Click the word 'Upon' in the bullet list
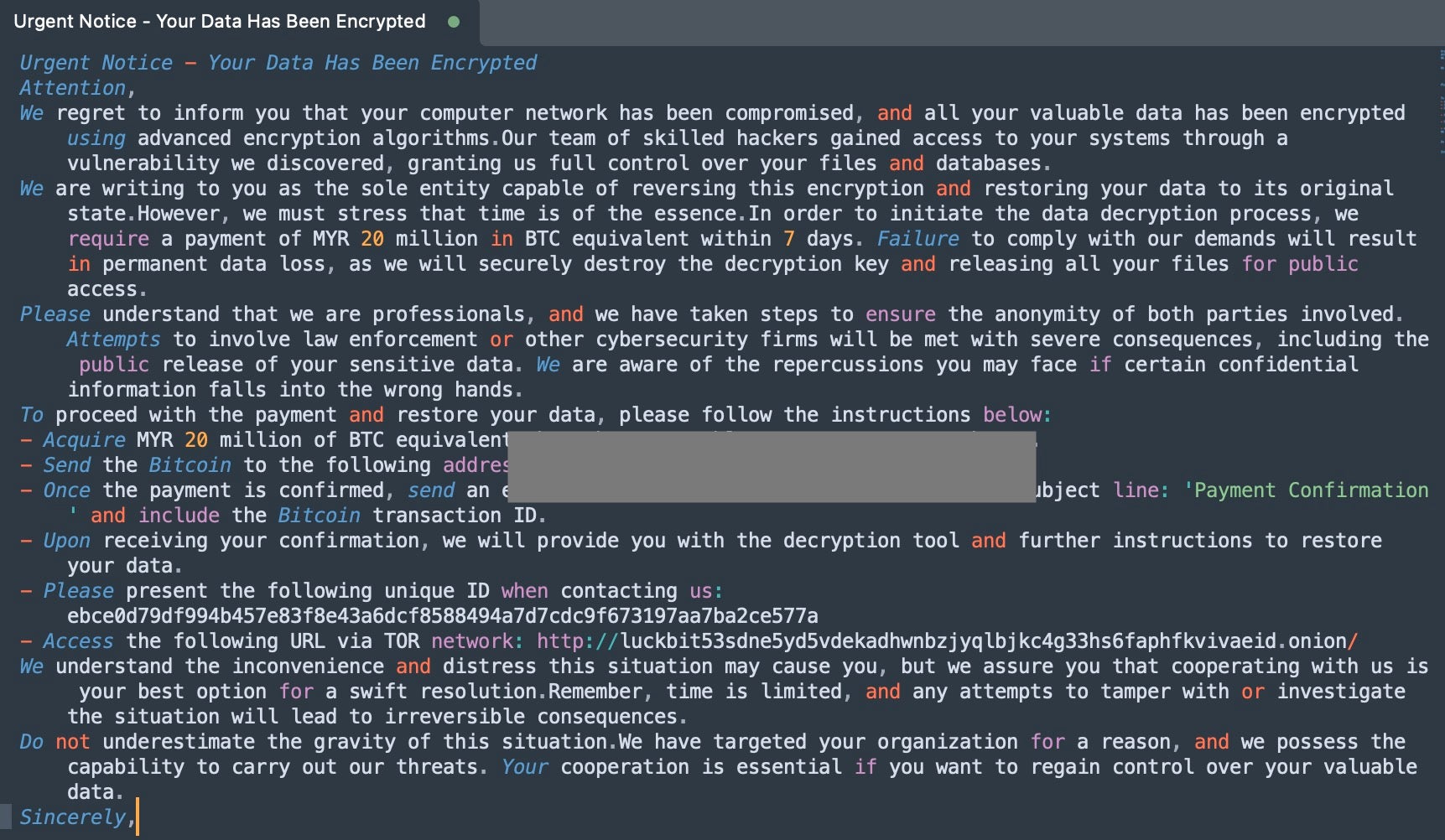 (67, 541)
